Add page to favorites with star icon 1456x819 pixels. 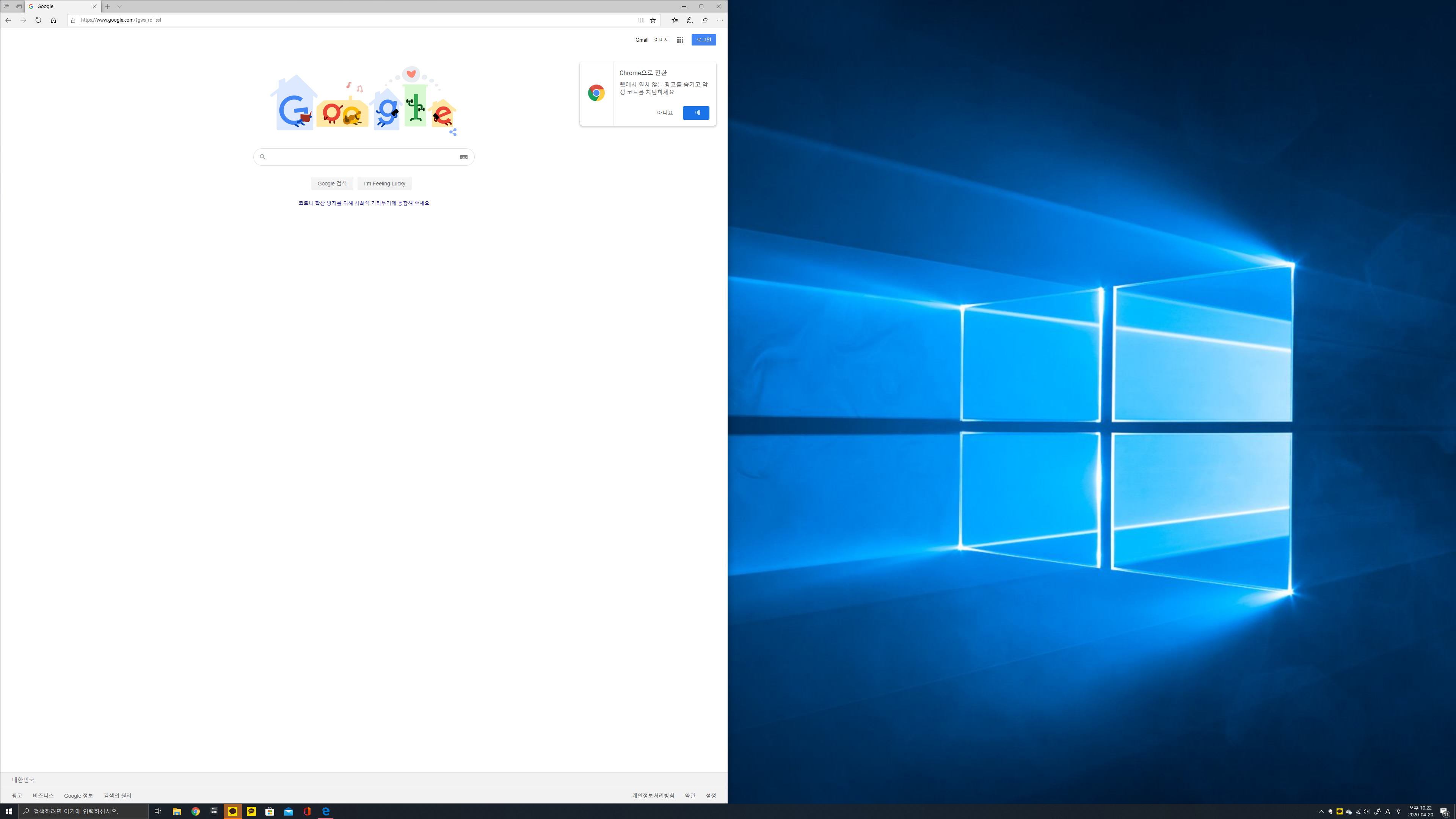[653, 20]
